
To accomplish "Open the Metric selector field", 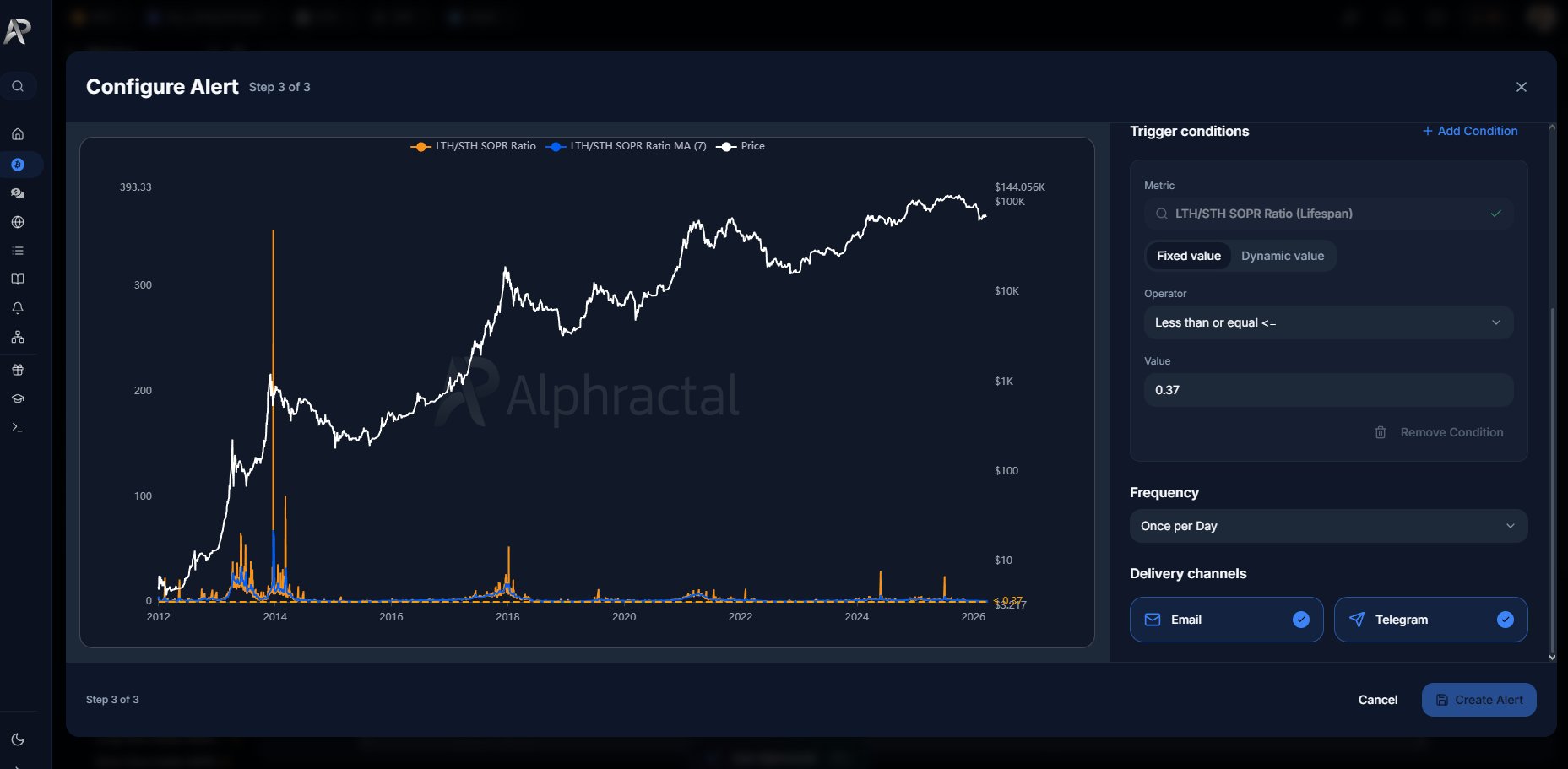I will (1328, 214).
